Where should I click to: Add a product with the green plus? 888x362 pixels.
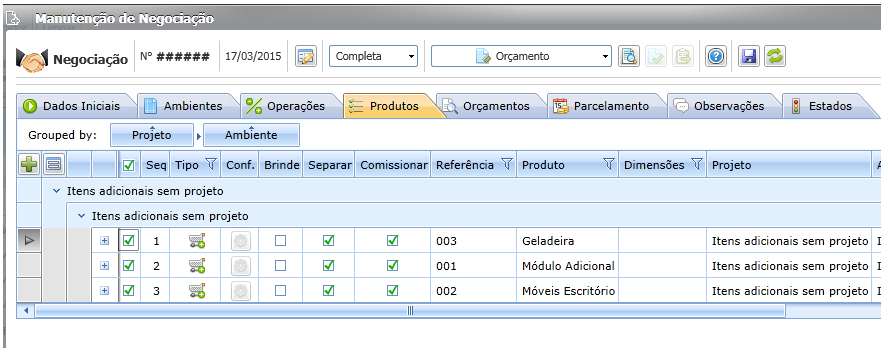(x=29, y=165)
